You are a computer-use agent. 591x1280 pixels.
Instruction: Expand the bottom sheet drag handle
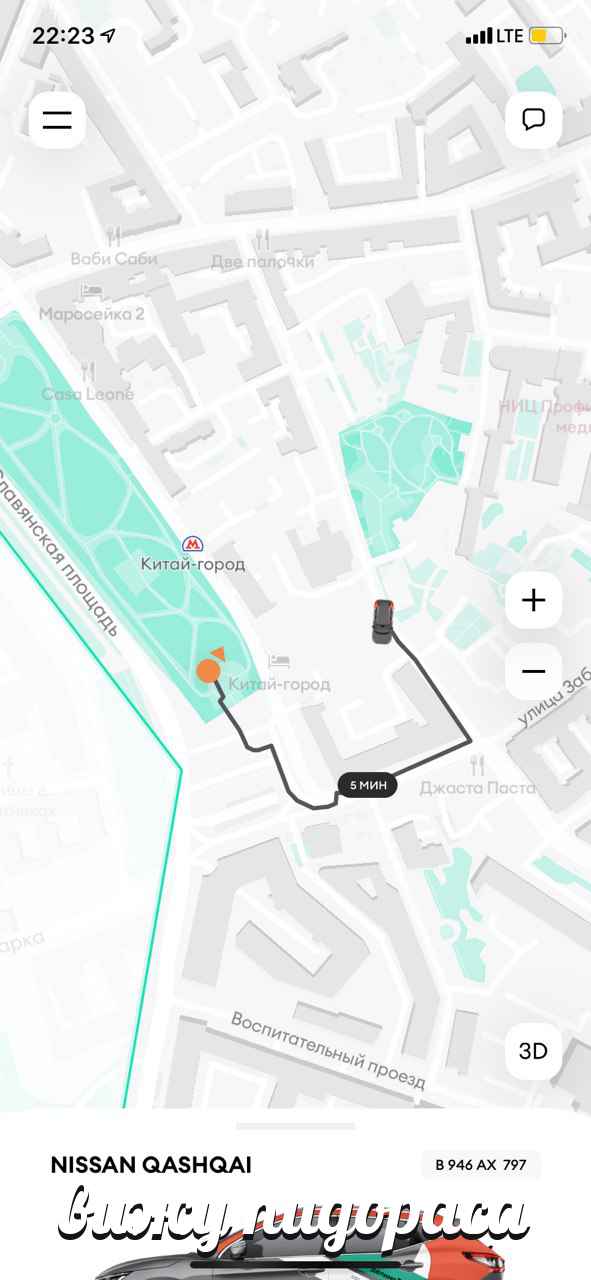click(295, 1126)
